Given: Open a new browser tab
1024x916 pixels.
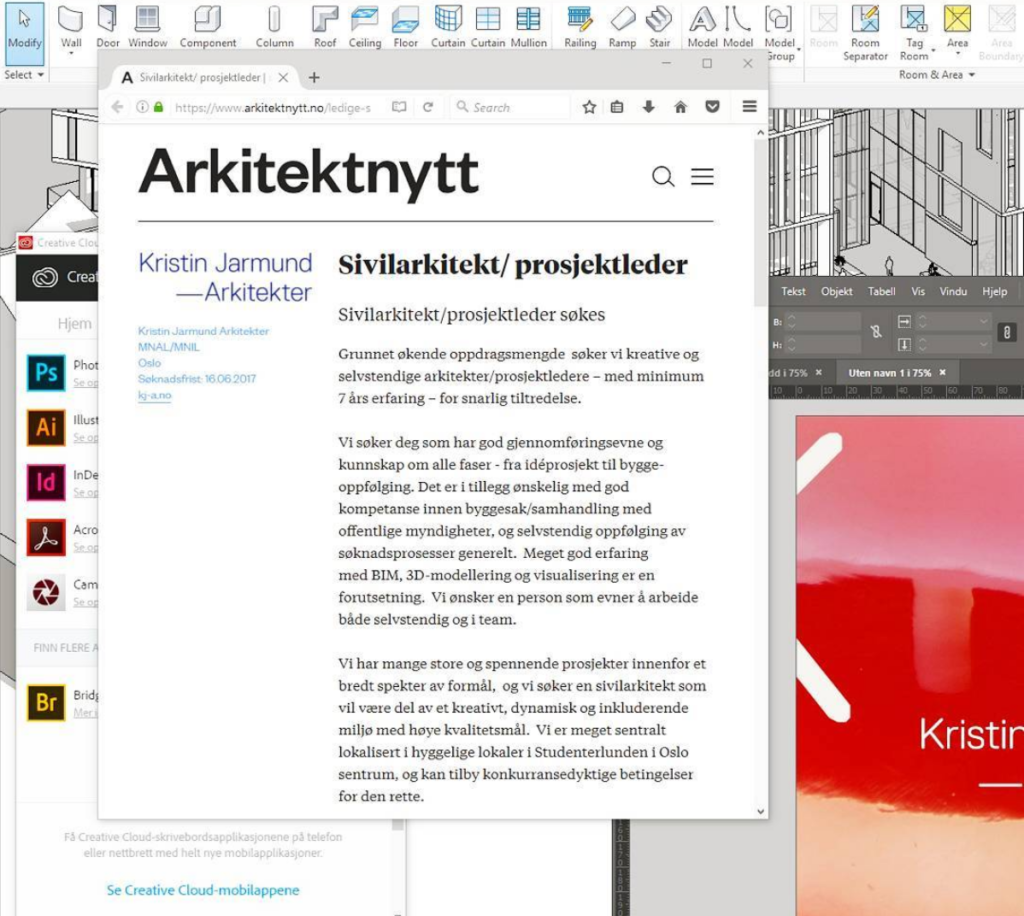Looking at the screenshot, I should point(314,78).
